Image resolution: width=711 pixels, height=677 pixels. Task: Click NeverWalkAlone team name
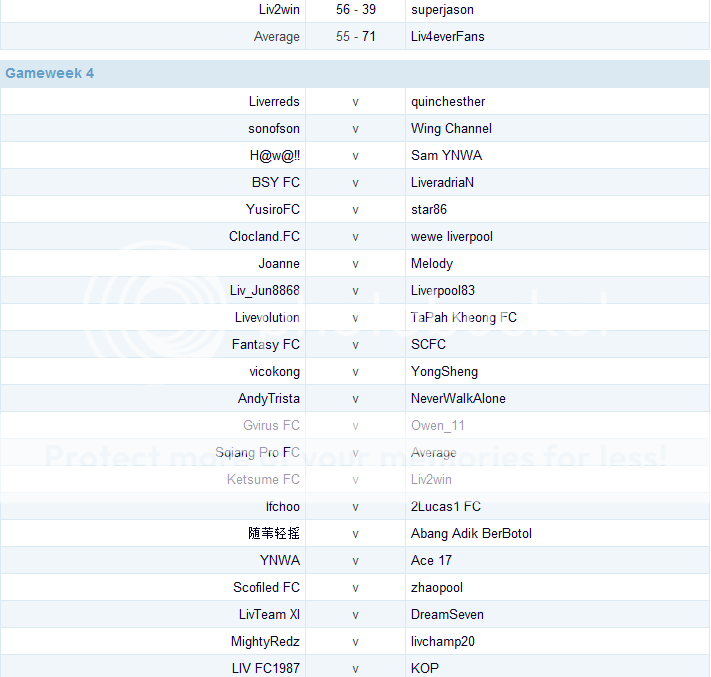tap(458, 398)
